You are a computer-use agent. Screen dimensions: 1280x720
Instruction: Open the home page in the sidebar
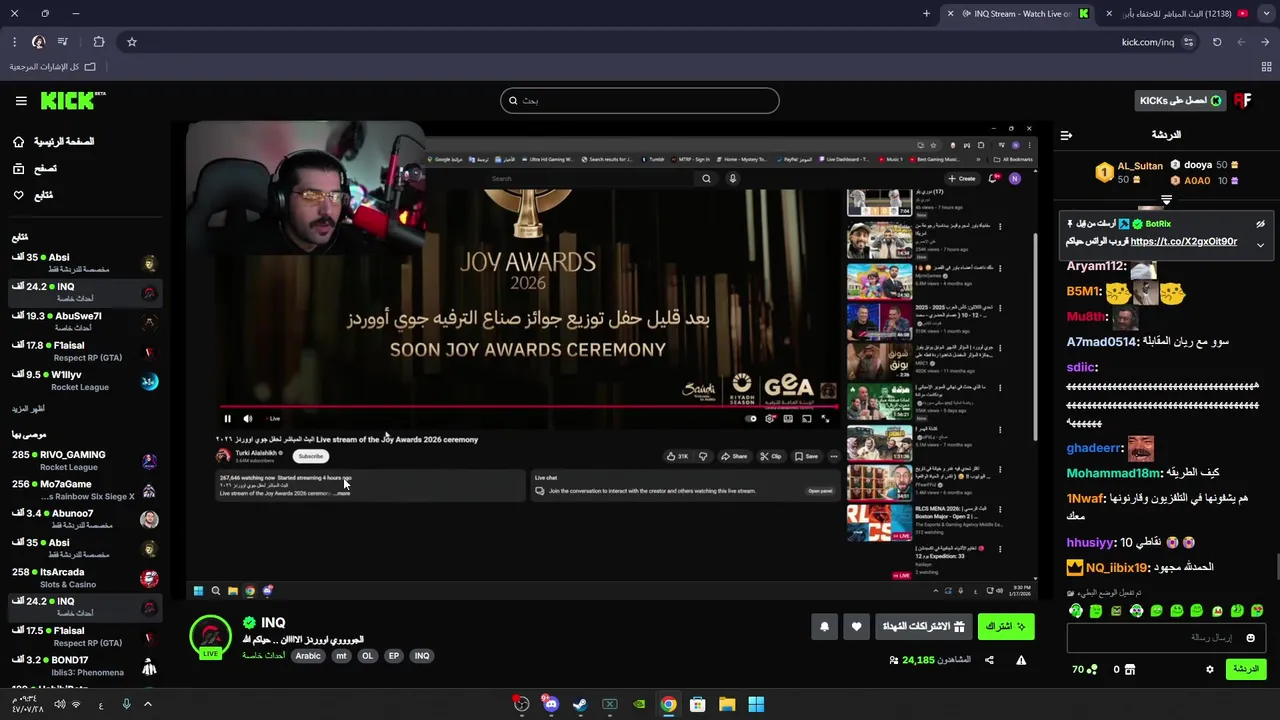[x=54, y=142]
